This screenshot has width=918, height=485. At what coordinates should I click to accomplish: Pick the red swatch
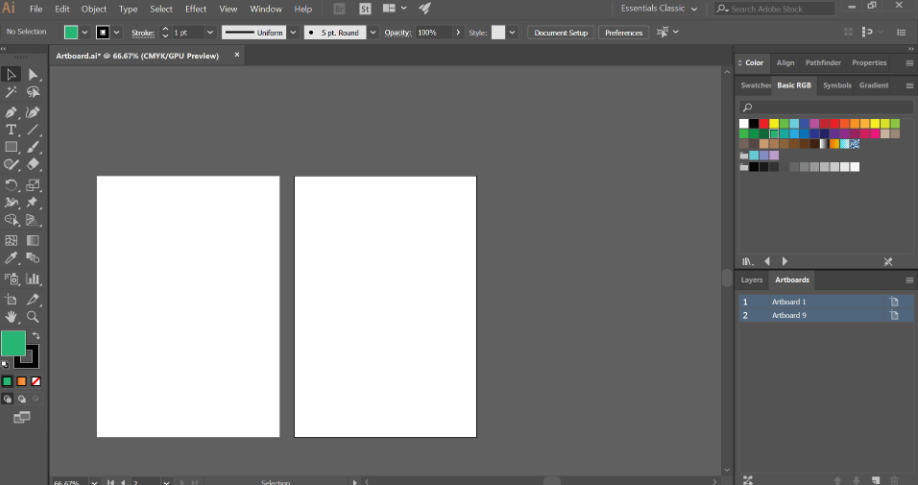coord(764,124)
